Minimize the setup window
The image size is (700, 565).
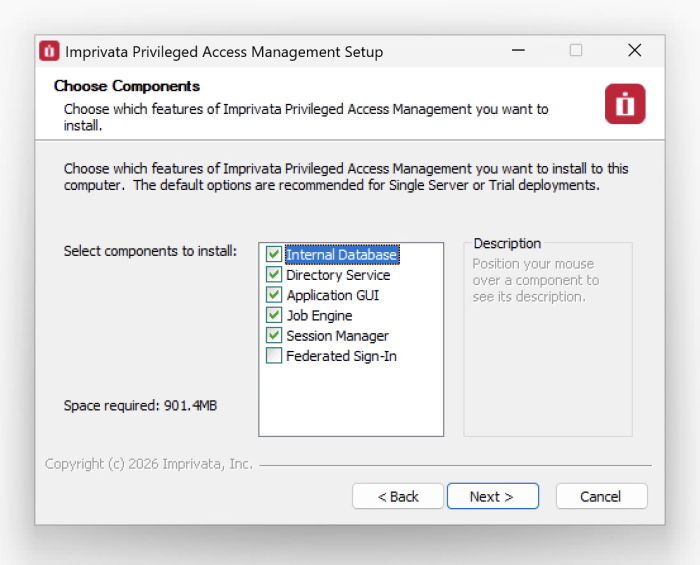point(518,51)
